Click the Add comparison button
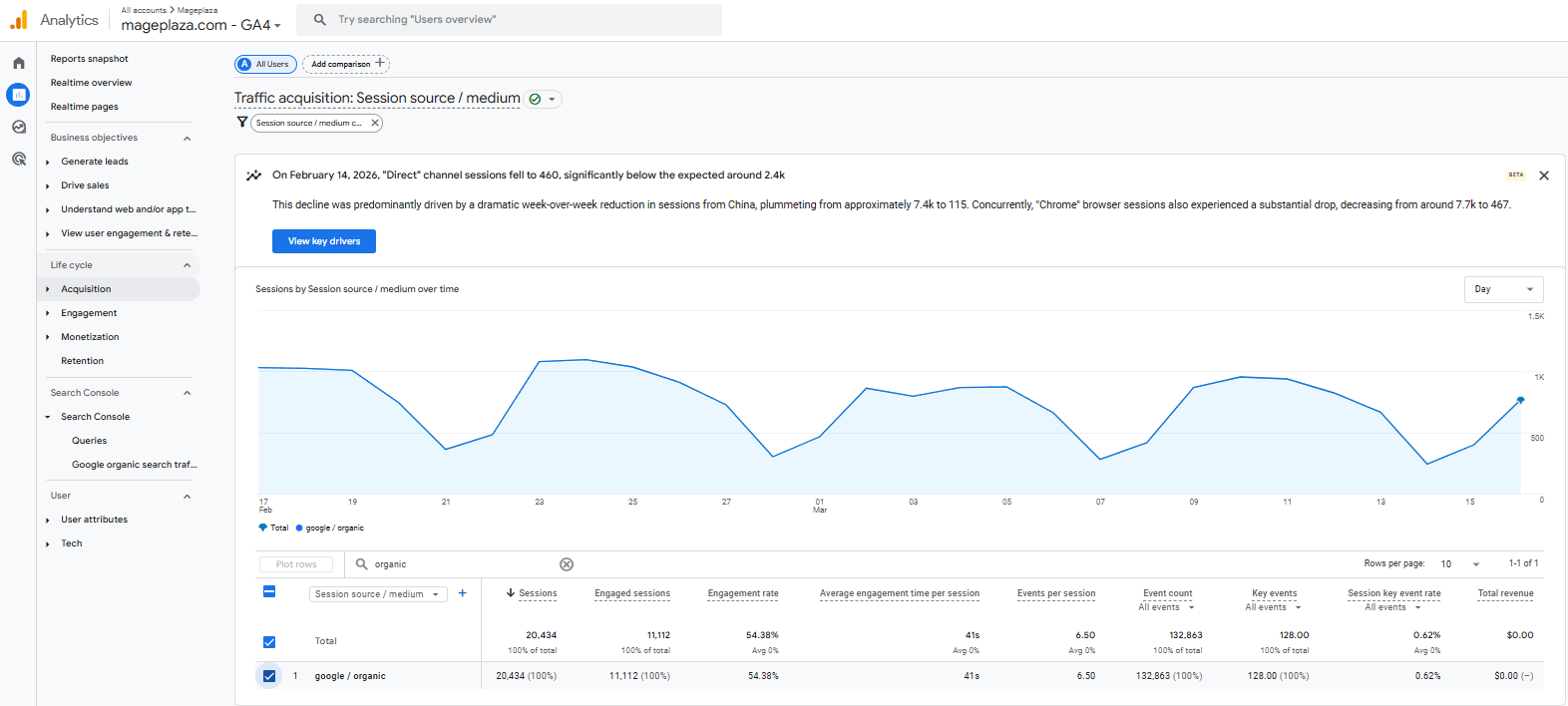 (x=346, y=64)
